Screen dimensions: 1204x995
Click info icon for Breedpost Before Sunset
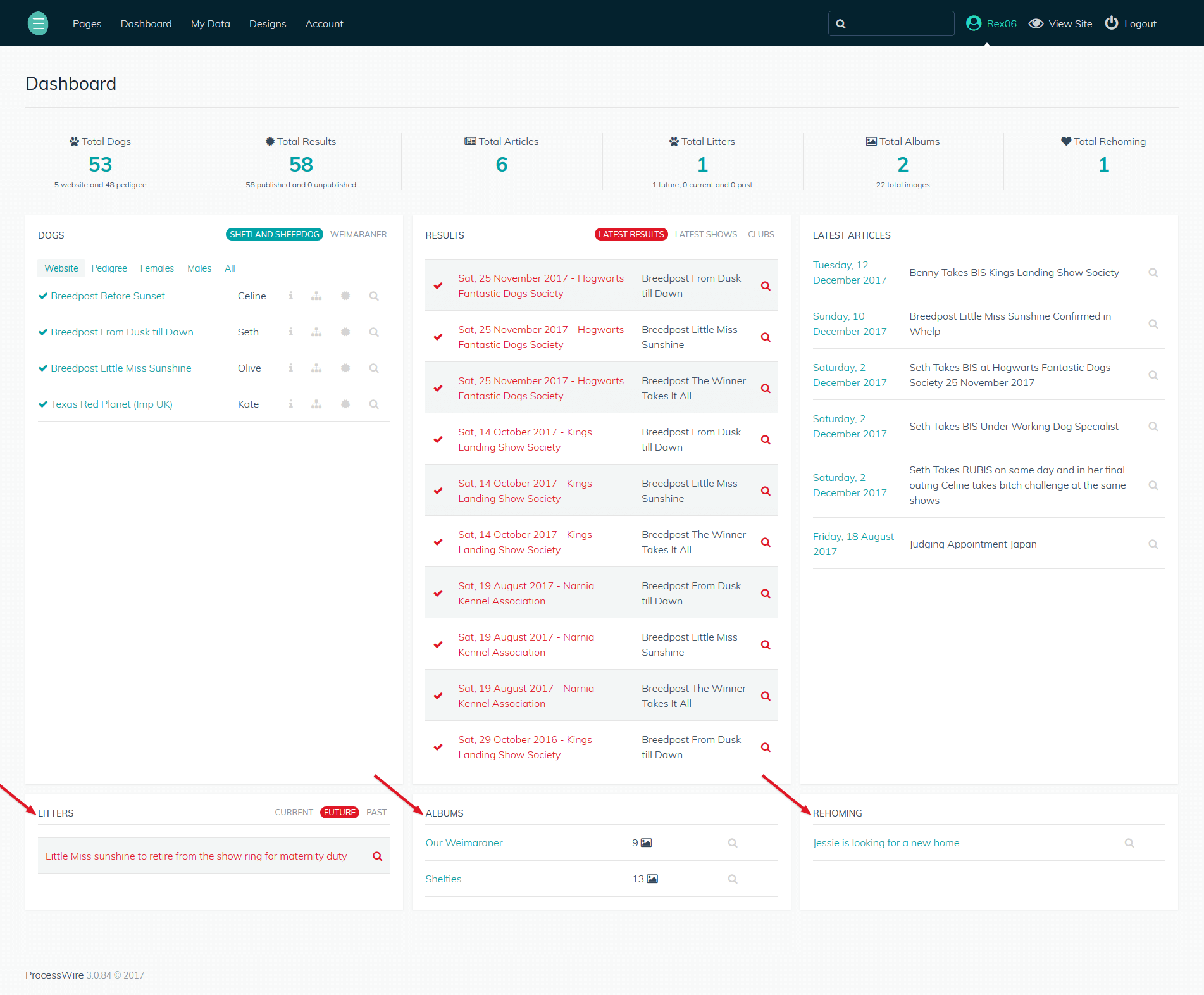pos(291,296)
